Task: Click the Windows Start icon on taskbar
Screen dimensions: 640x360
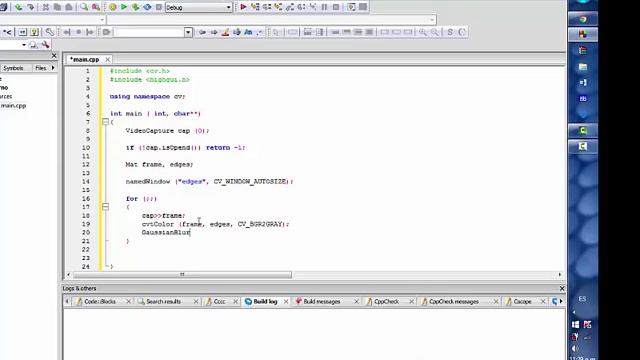Action: [x=576, y=324]
